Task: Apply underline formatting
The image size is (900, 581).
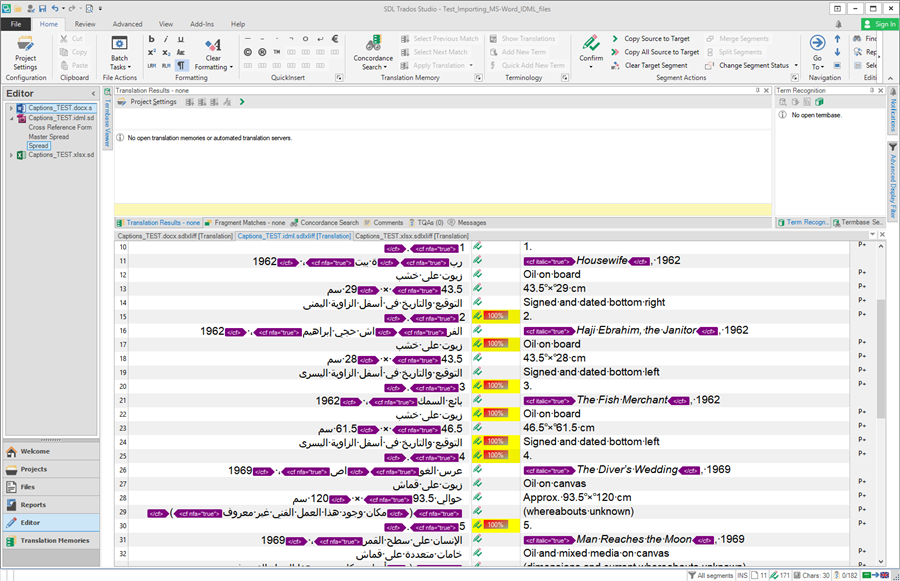Action: pyautogui.click(x=181, y=39)
